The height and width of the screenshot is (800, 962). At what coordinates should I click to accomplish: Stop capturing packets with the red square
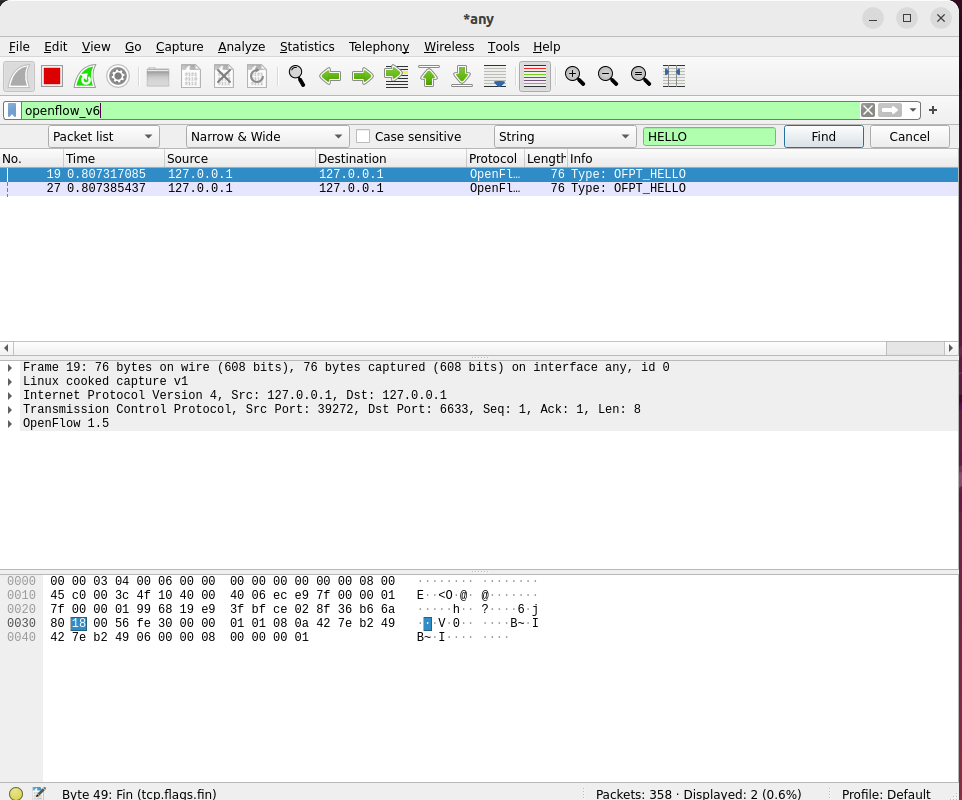point(52,76)
